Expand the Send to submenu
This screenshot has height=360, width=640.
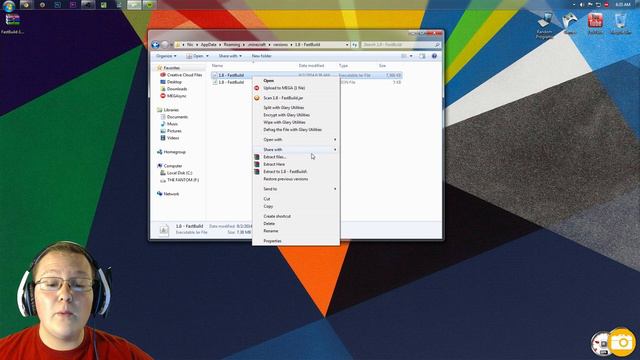296,189
